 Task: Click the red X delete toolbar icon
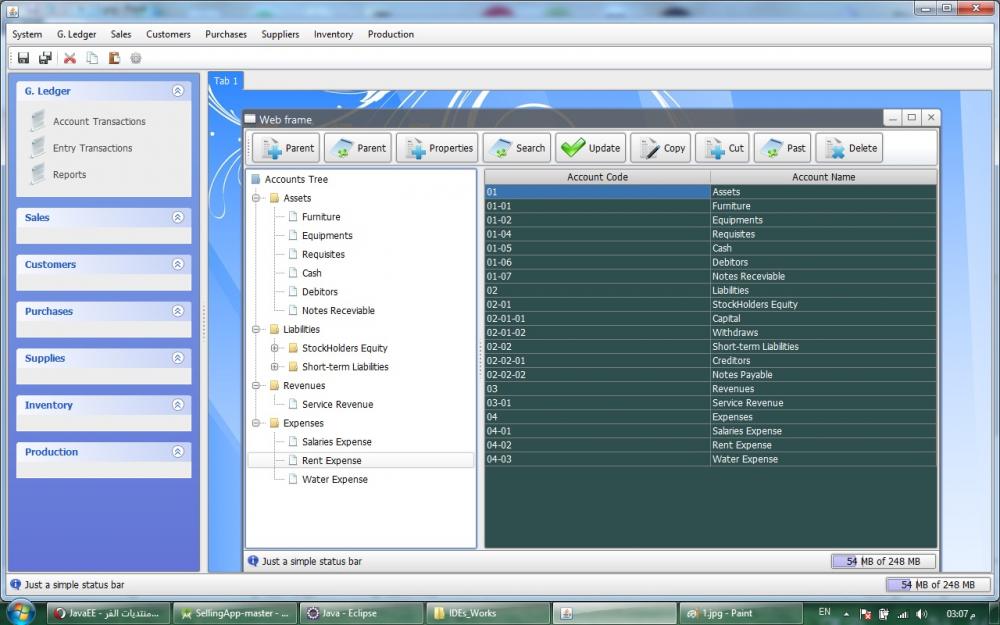click(x=70, y=58)
